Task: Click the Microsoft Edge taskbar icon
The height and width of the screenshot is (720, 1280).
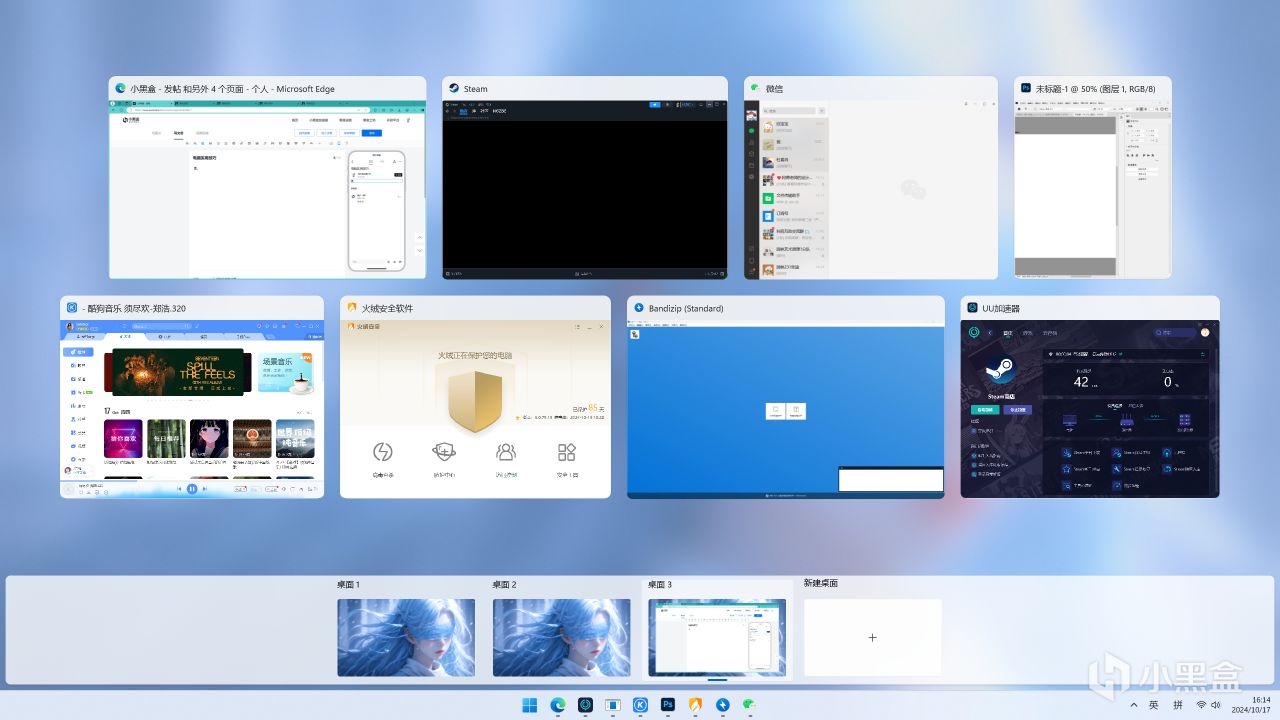Action: click(x=557, y=705)
